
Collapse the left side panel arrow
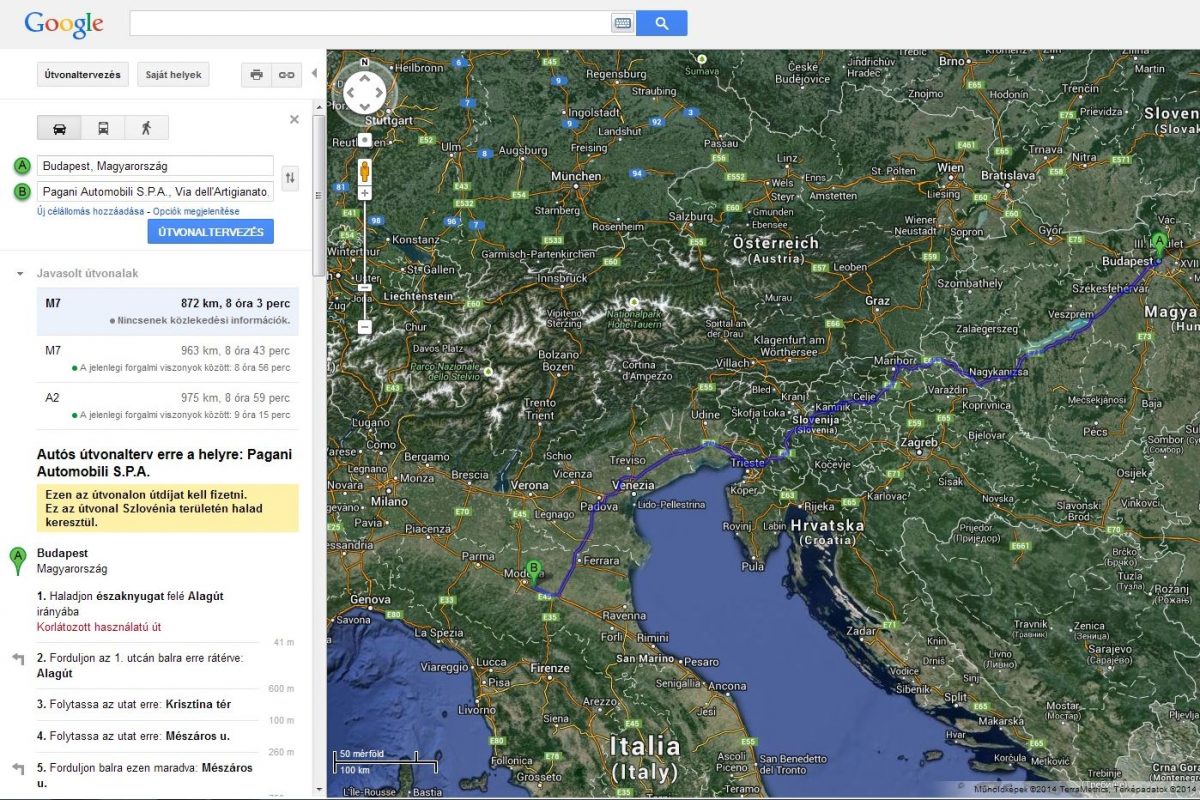tap(314, 74)
